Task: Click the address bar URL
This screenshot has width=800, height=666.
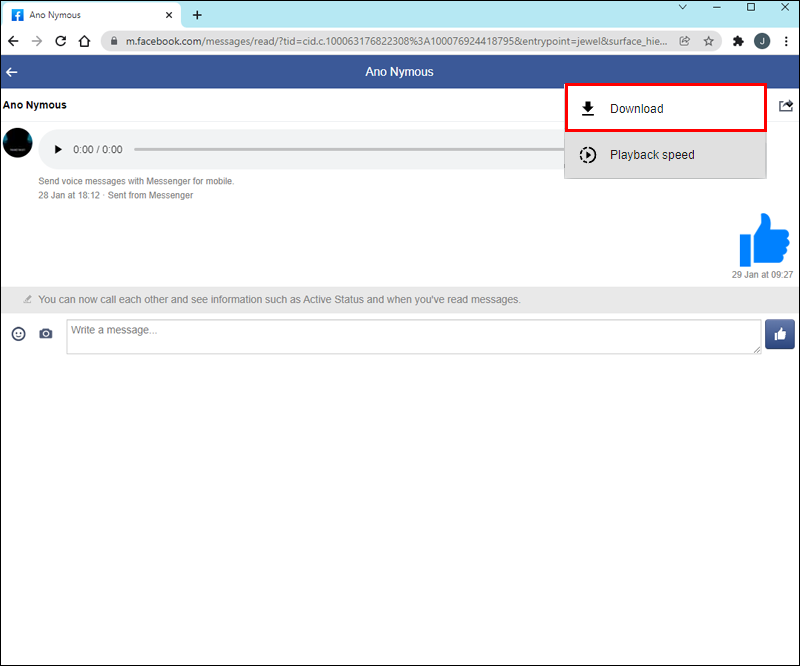Action: coord(396,41)
